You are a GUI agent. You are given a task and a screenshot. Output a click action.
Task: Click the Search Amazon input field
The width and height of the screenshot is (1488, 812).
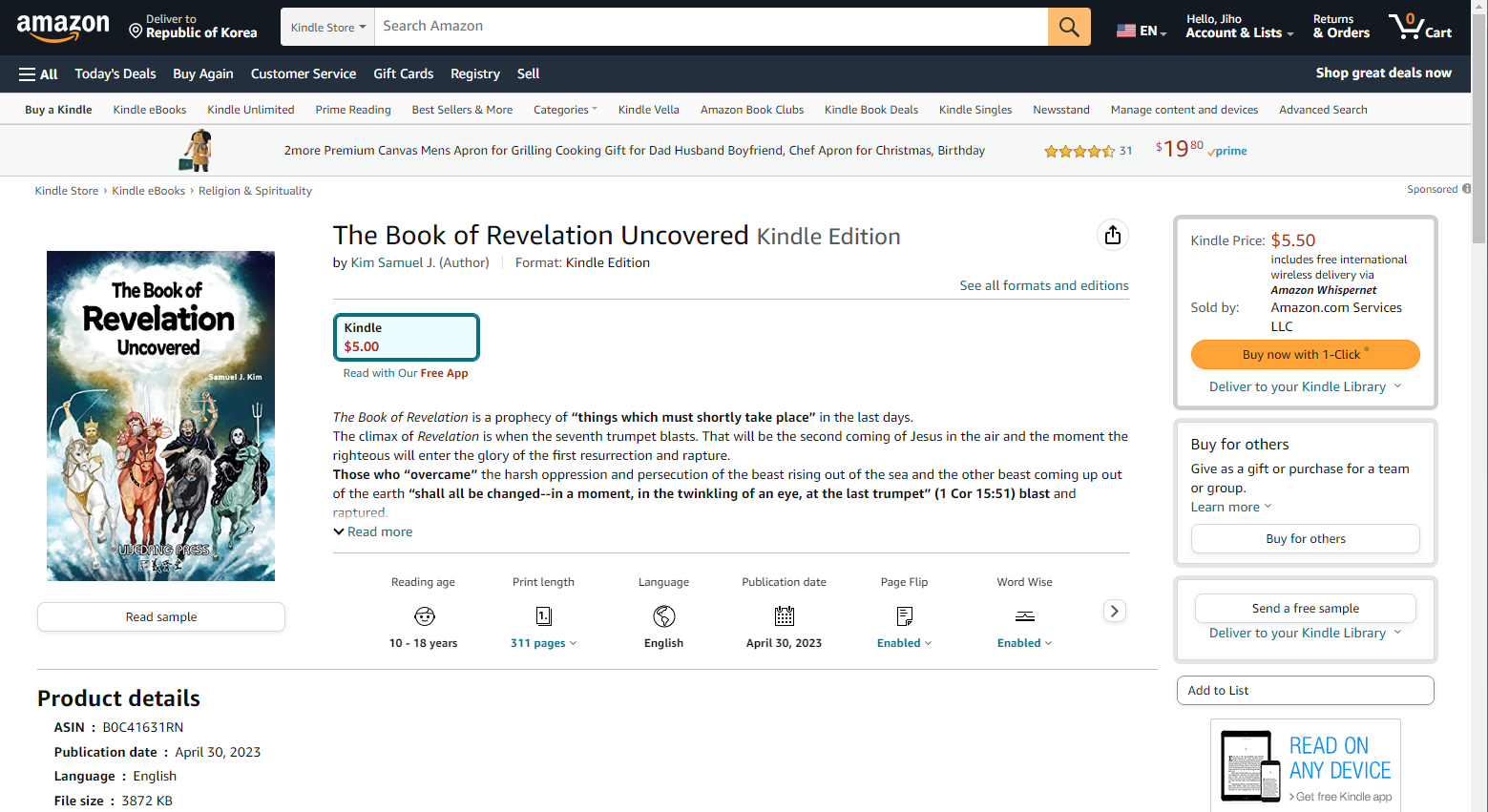711,27
